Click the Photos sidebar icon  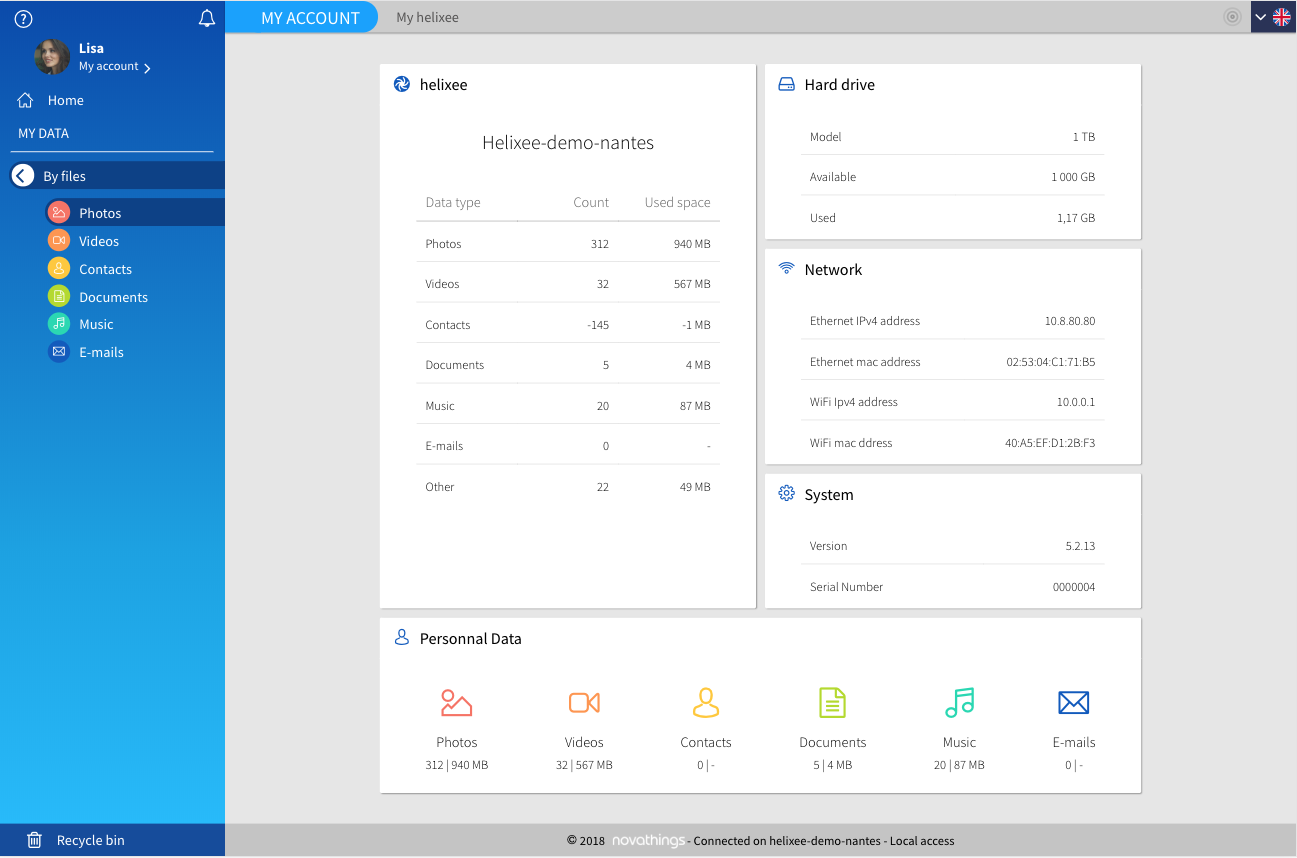click(59, 213)
